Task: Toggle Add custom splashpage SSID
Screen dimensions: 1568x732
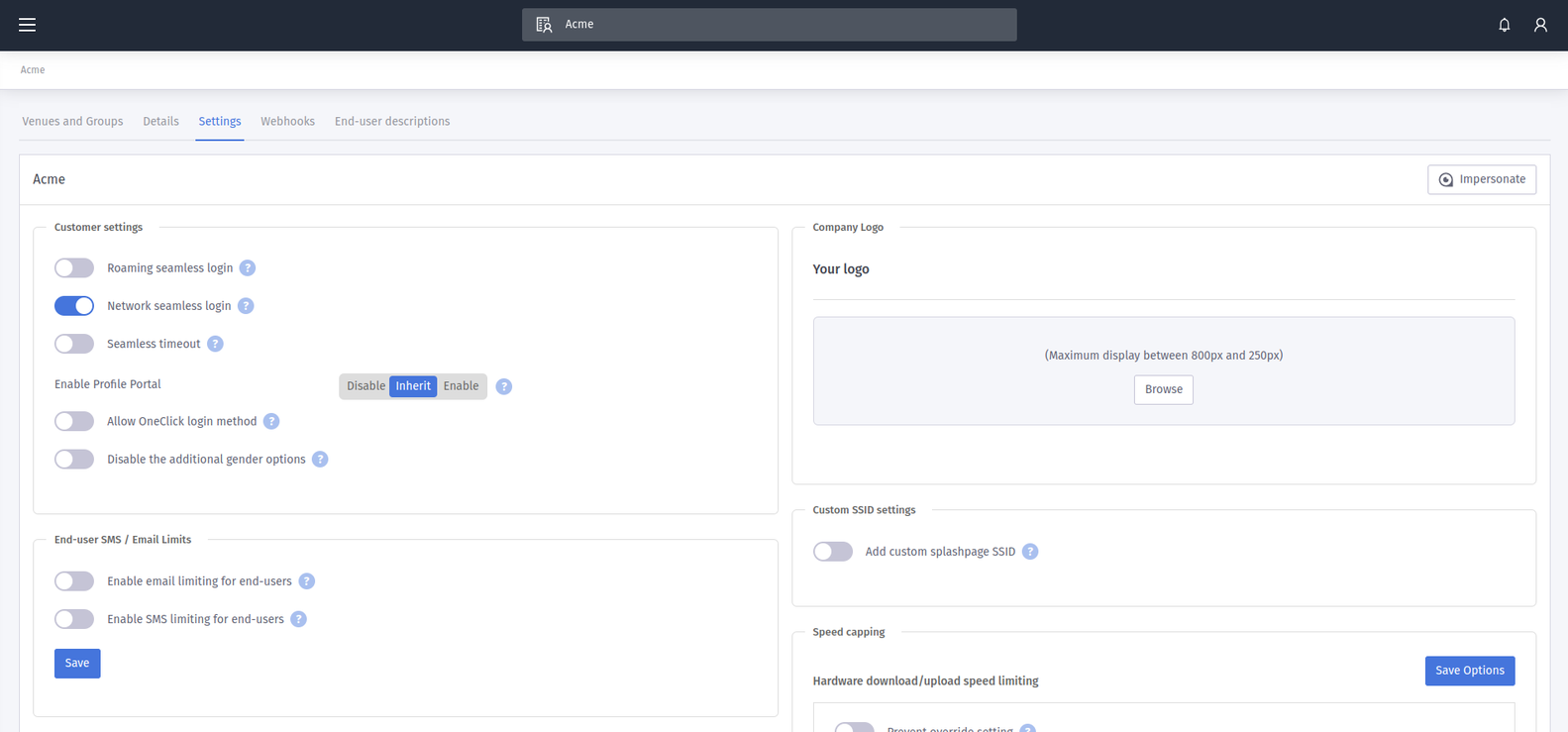Action: [x=832, y=552]
